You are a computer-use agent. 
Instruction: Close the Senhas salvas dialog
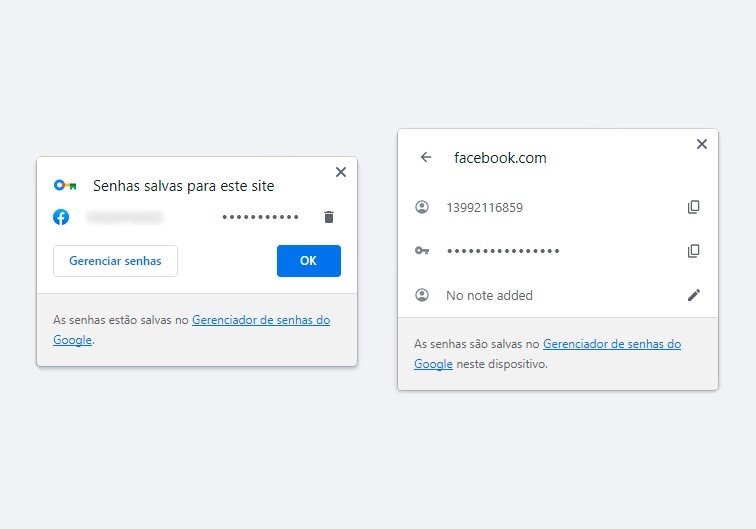341,172
